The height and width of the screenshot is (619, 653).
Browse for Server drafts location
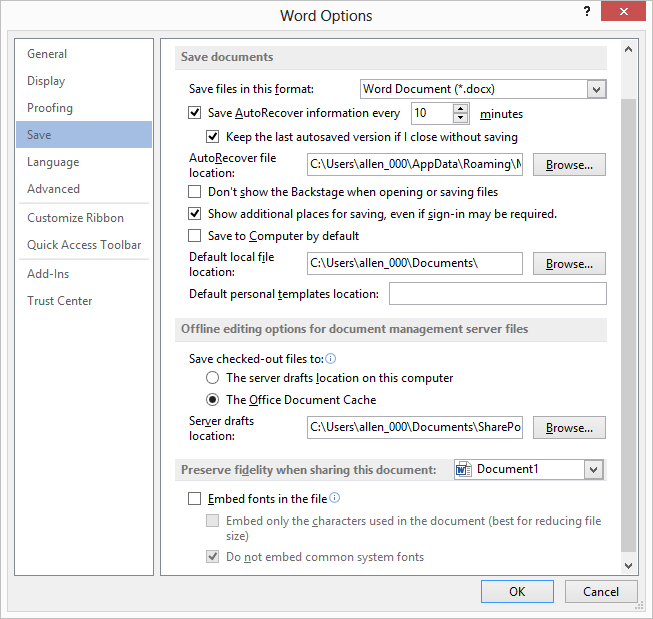point(569,428)
